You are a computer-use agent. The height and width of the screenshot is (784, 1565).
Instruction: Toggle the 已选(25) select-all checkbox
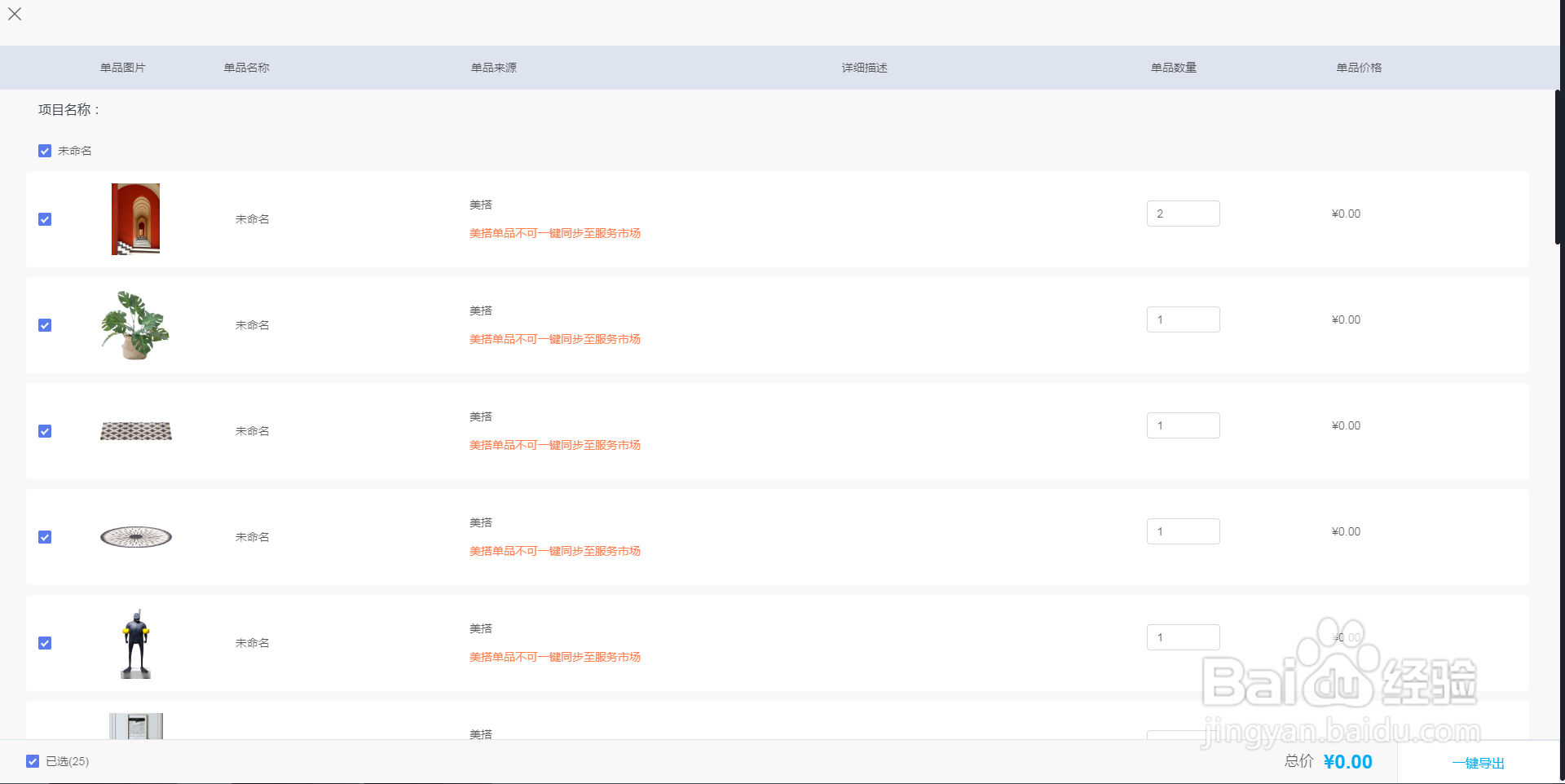tap(33, 761)
